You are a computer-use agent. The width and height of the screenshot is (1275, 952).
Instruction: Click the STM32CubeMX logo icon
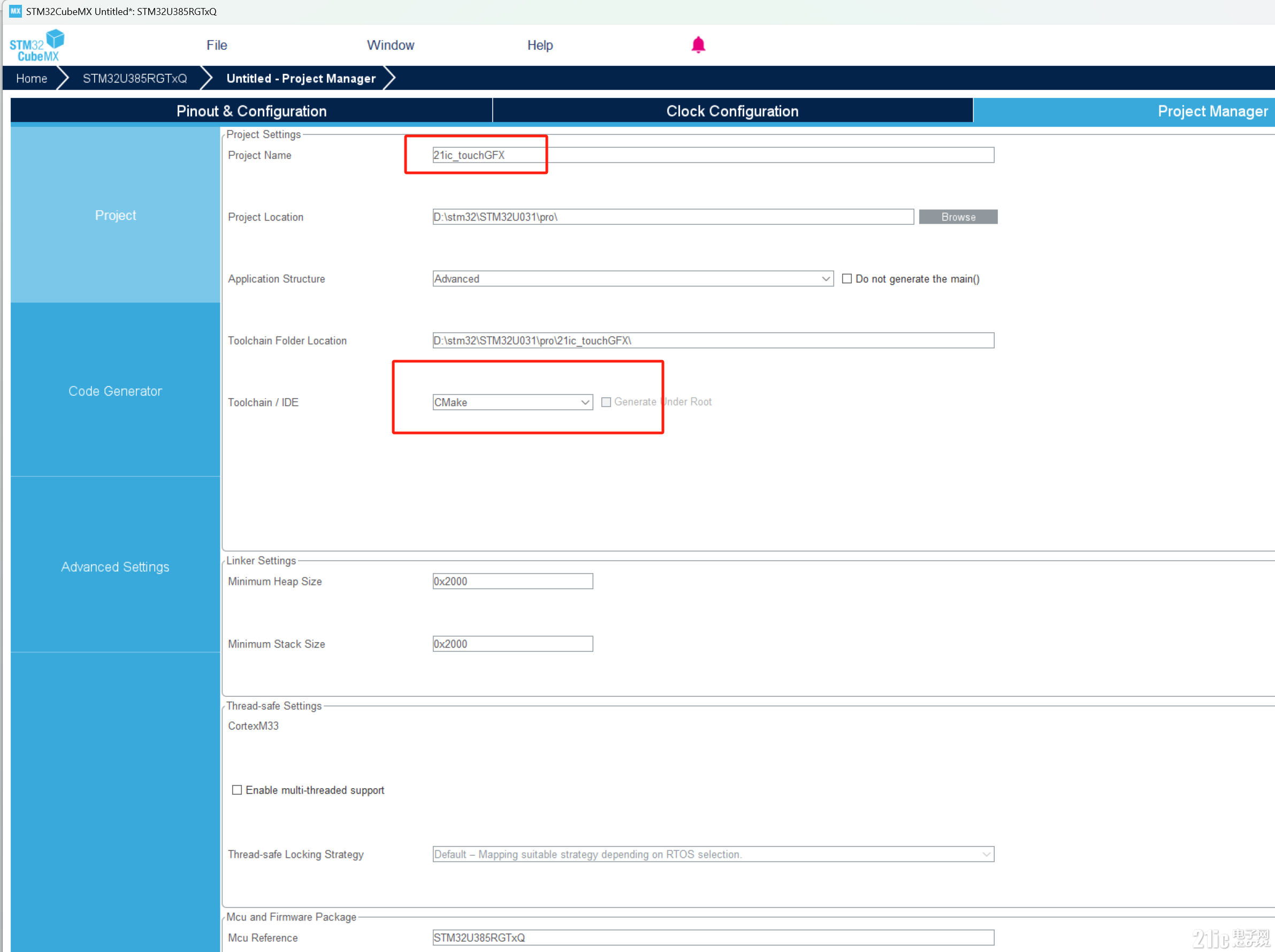pos(37,45)
